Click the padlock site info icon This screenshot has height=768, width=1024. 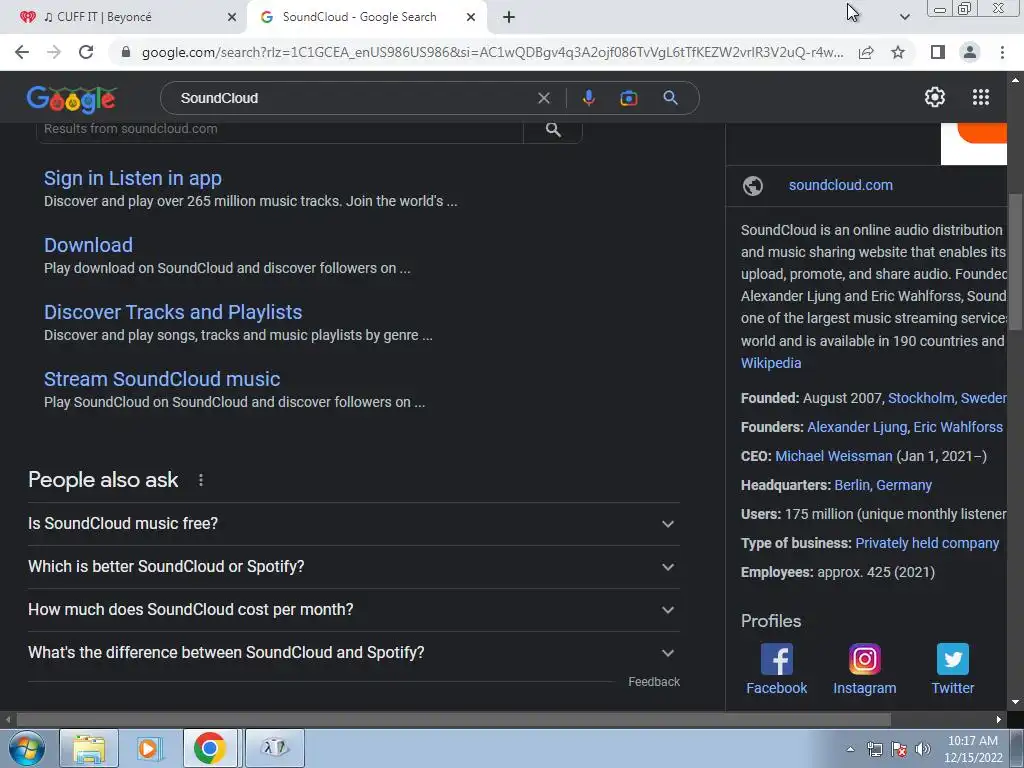click(126, 52)
